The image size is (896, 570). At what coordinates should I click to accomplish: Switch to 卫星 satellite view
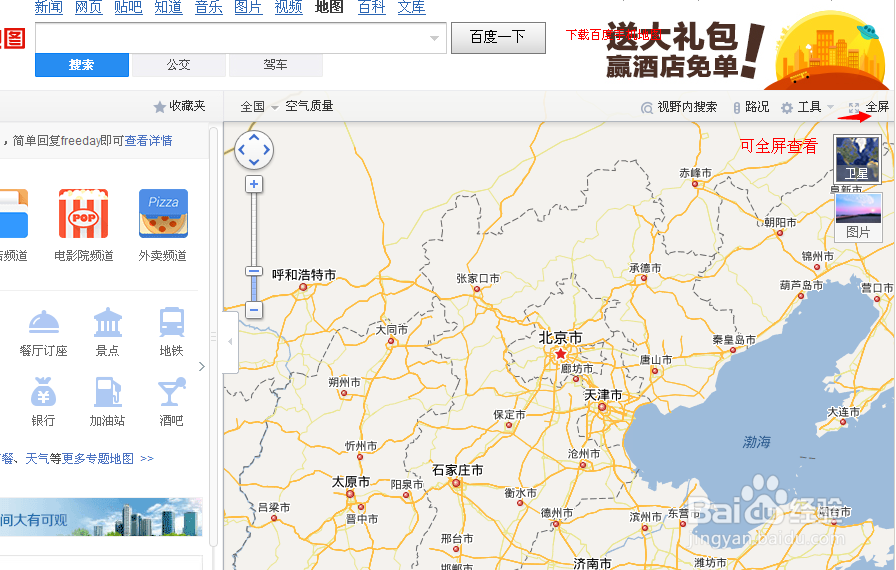click(x=857, y=159)
